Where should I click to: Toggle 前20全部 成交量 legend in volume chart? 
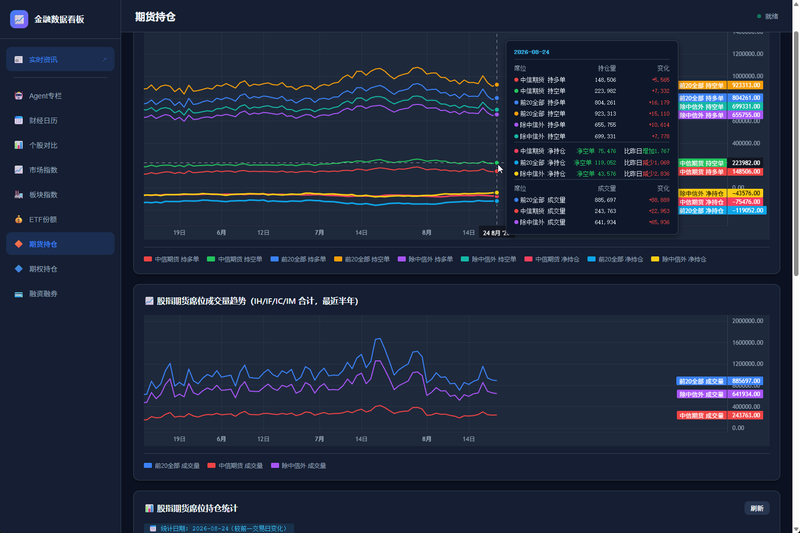click(x=171, y=466)
